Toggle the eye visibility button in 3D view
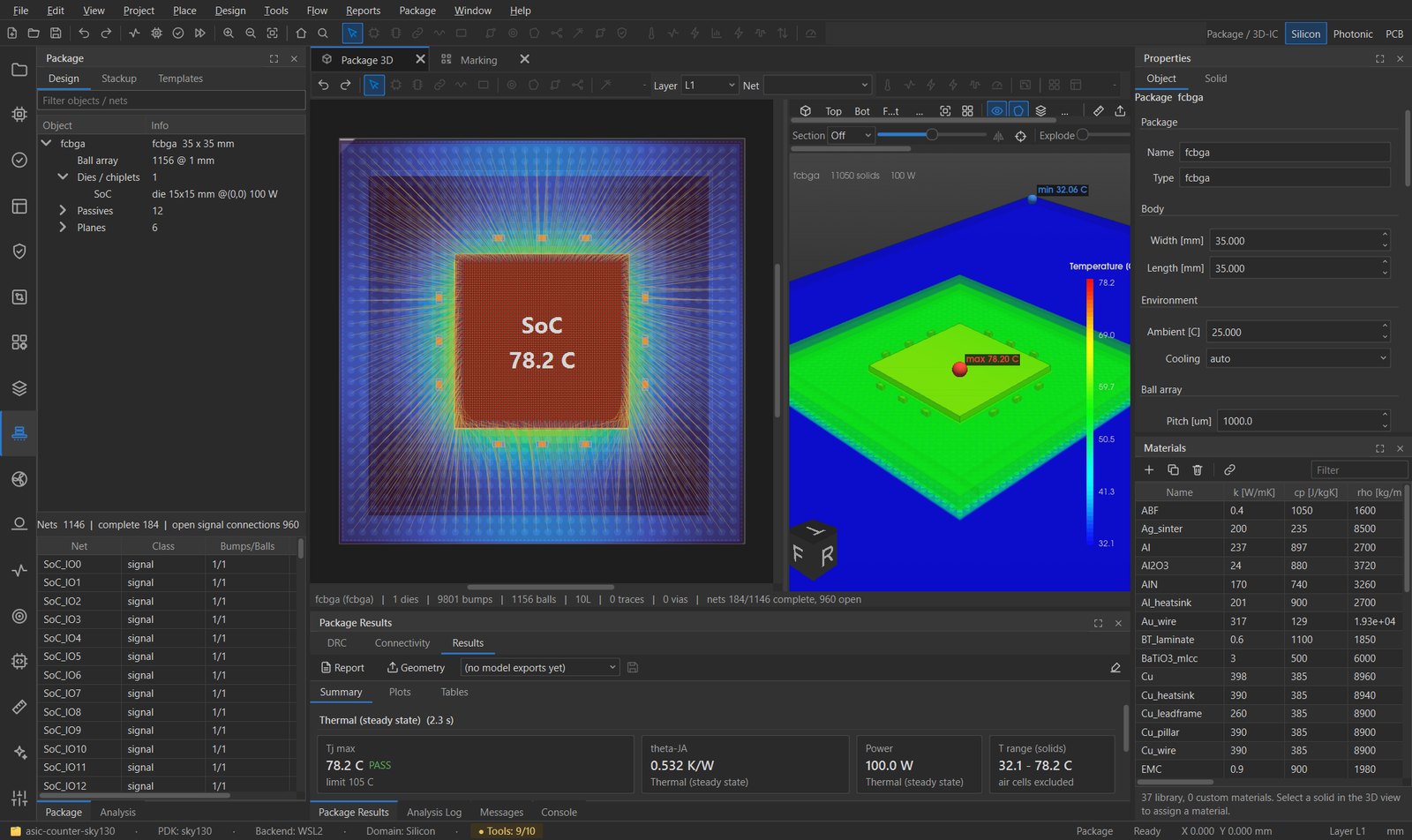This screenshot has height=840, width=1412. point(996,111)
